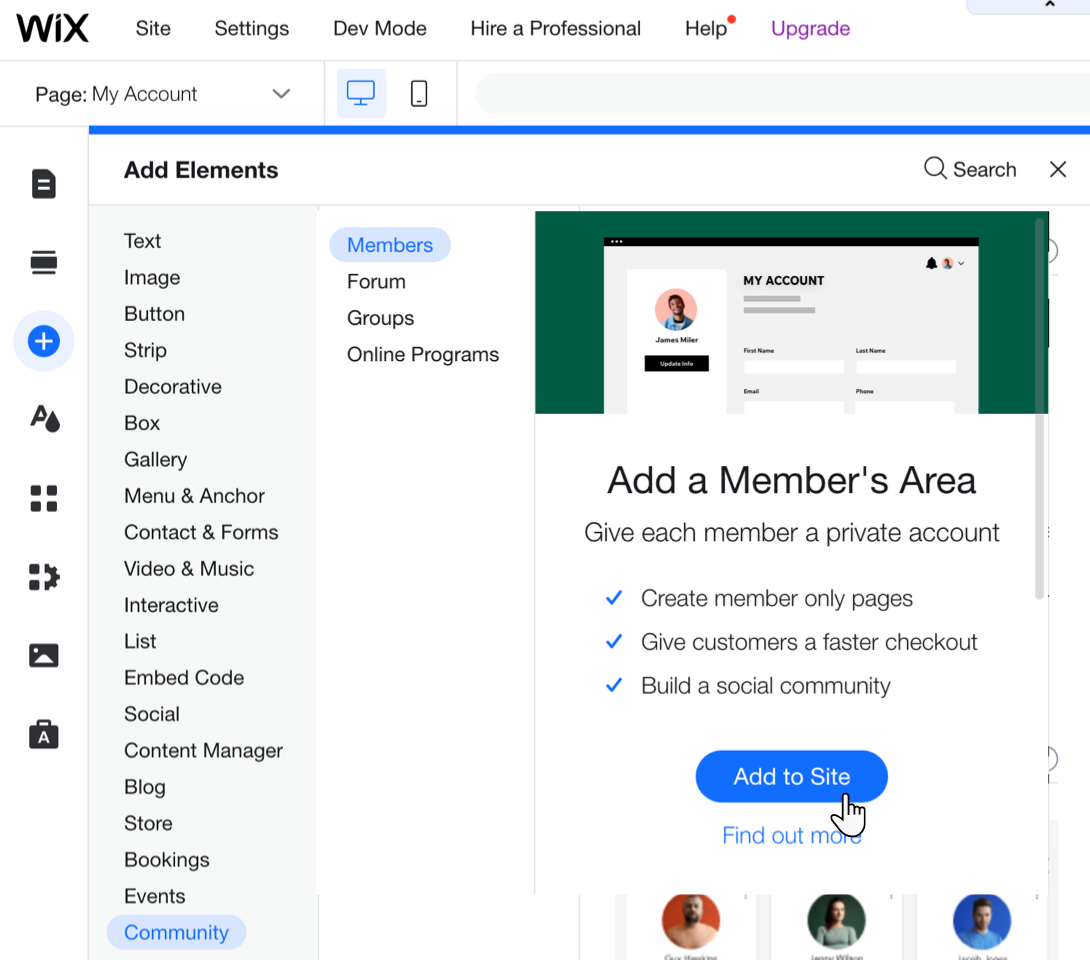Open the Settings menu

pos(251,28)
